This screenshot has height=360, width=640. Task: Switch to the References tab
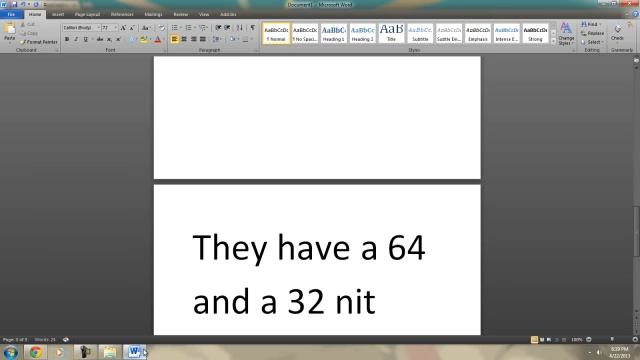point(122,14)
